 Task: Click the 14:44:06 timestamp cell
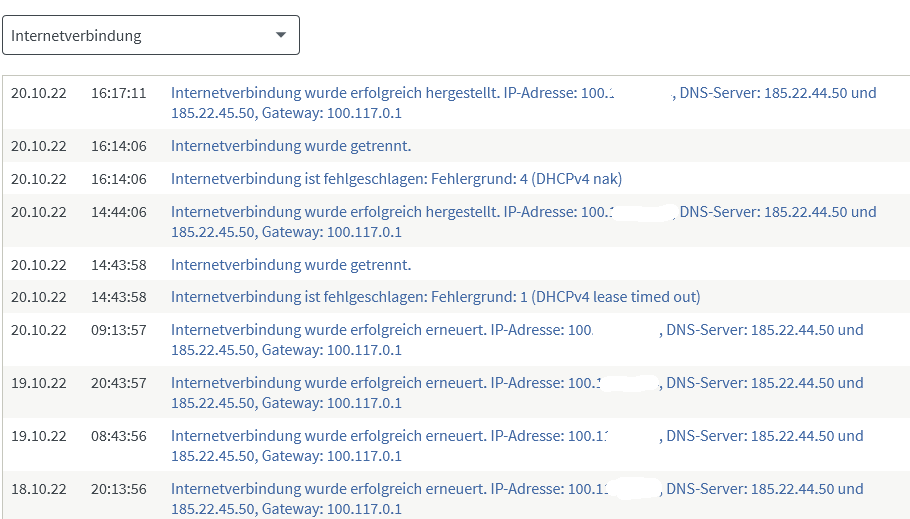[118, 212]
